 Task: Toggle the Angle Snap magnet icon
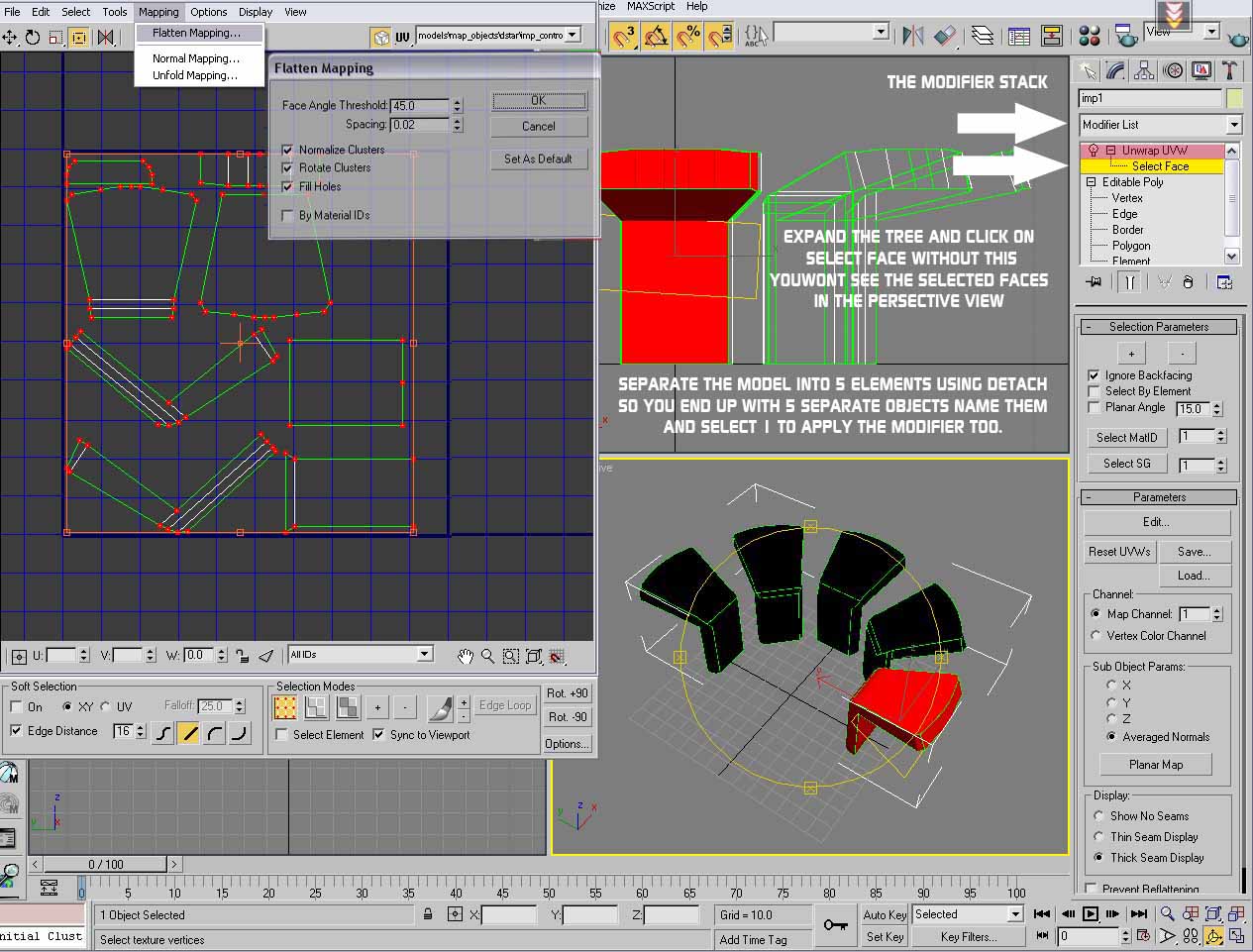(x=655, y=37)
